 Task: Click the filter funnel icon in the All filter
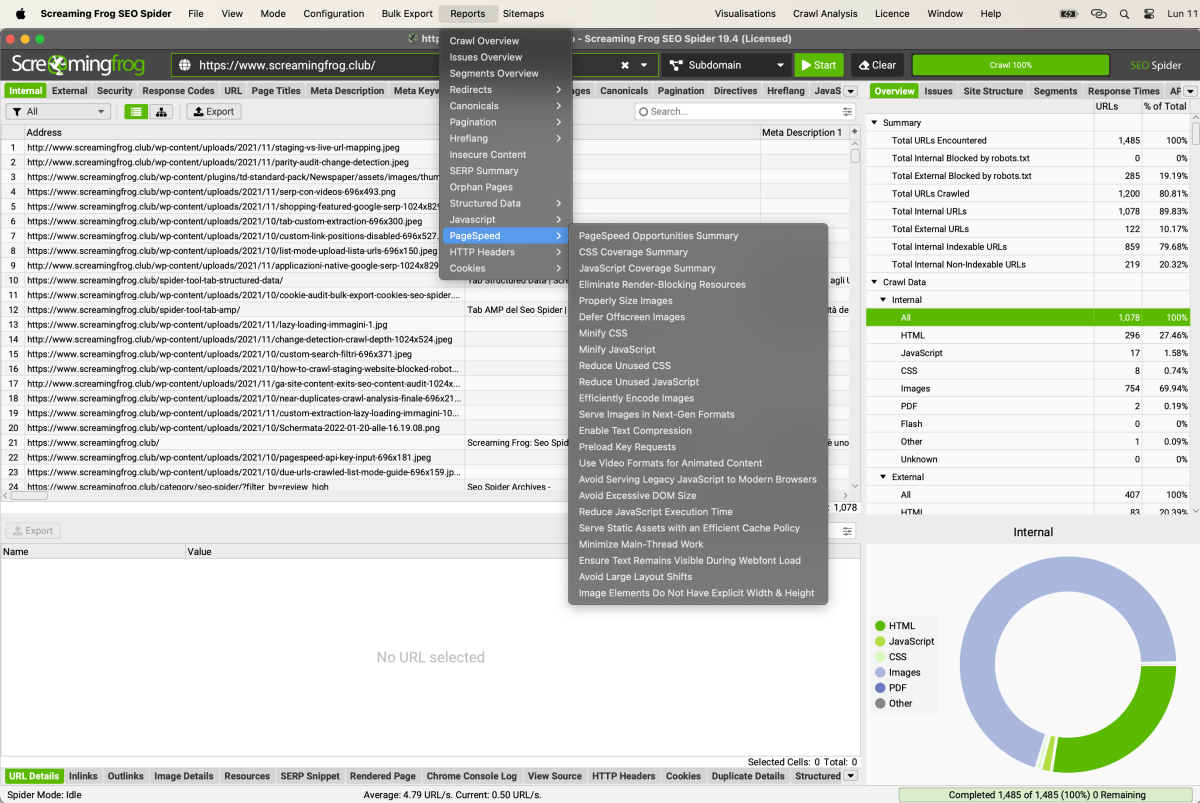click(x=17, y=111)
